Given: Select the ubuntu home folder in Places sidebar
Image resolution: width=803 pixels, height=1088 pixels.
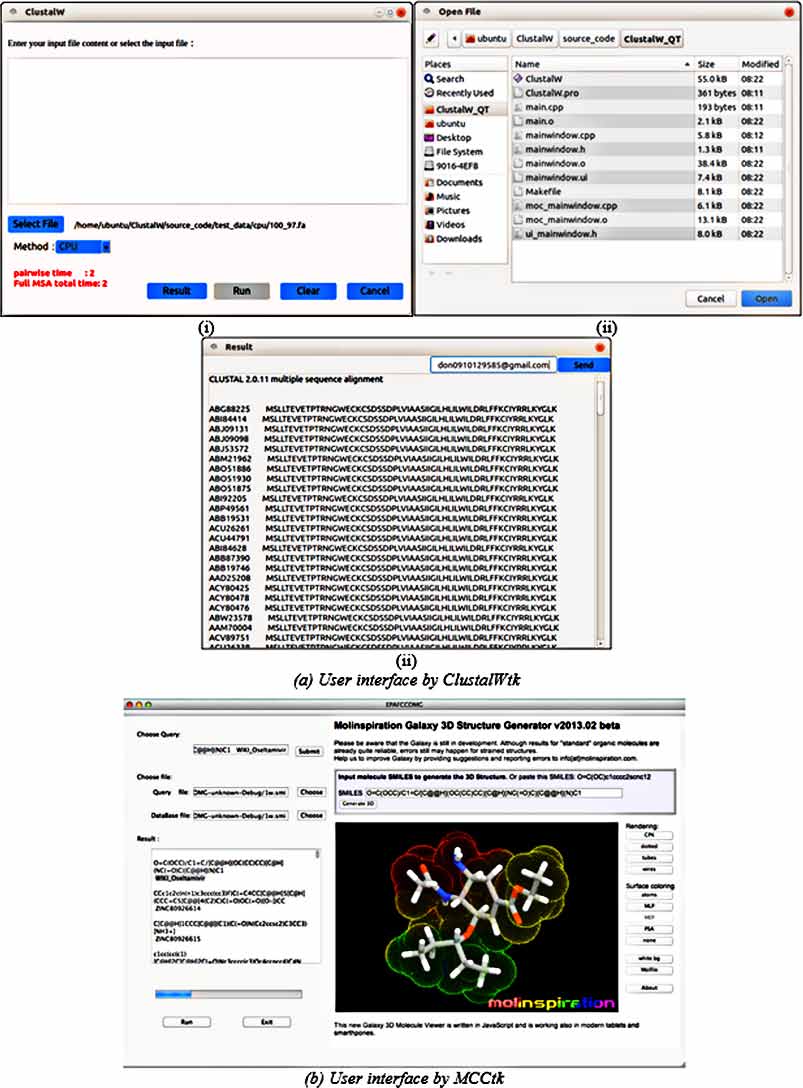Looking at the screenshot, I should [x=445, y=124].
